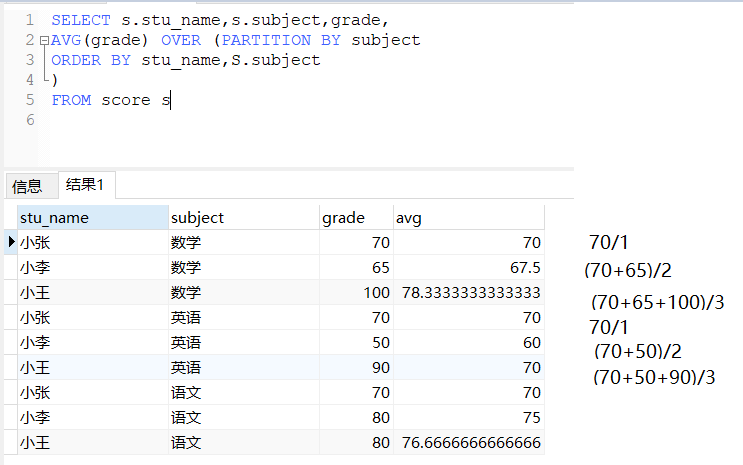
Task: Click the row header beside 小王 英语 row
Action: point(11,367)
